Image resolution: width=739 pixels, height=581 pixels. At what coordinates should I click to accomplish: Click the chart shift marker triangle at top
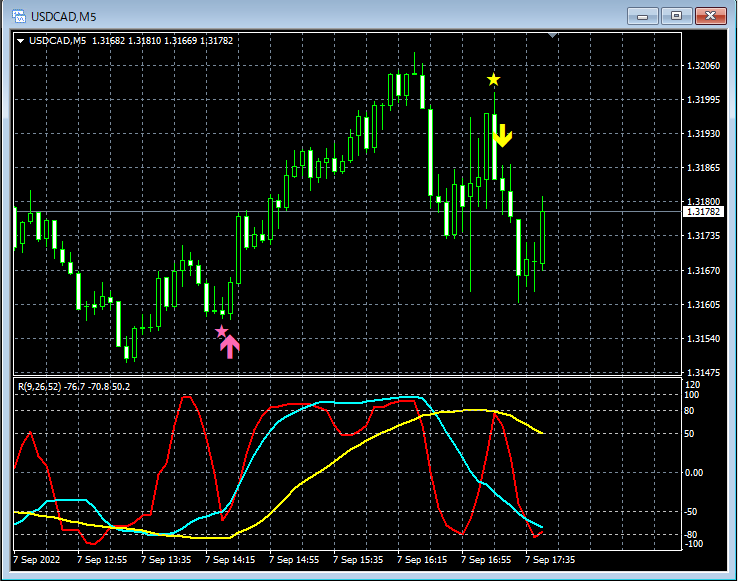tap(552, 35)
